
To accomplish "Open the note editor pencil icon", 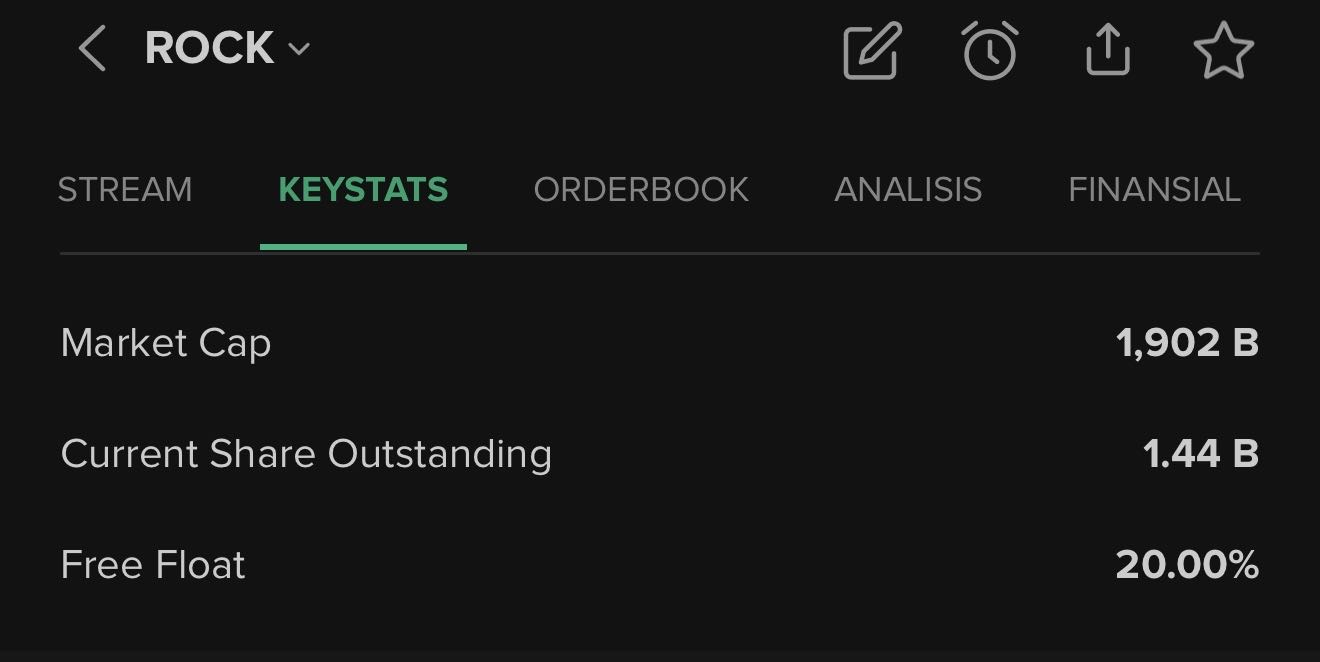I will pos(872,51).
